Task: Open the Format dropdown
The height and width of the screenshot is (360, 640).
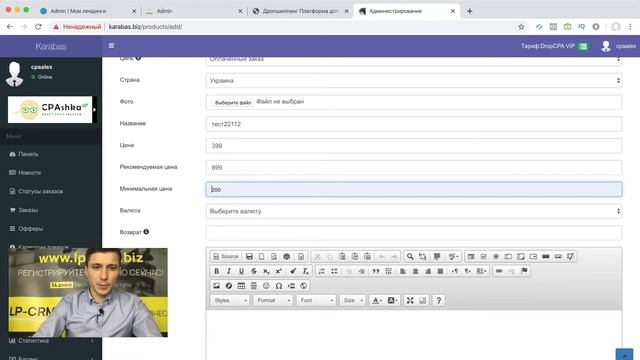Action: point(273,300)
